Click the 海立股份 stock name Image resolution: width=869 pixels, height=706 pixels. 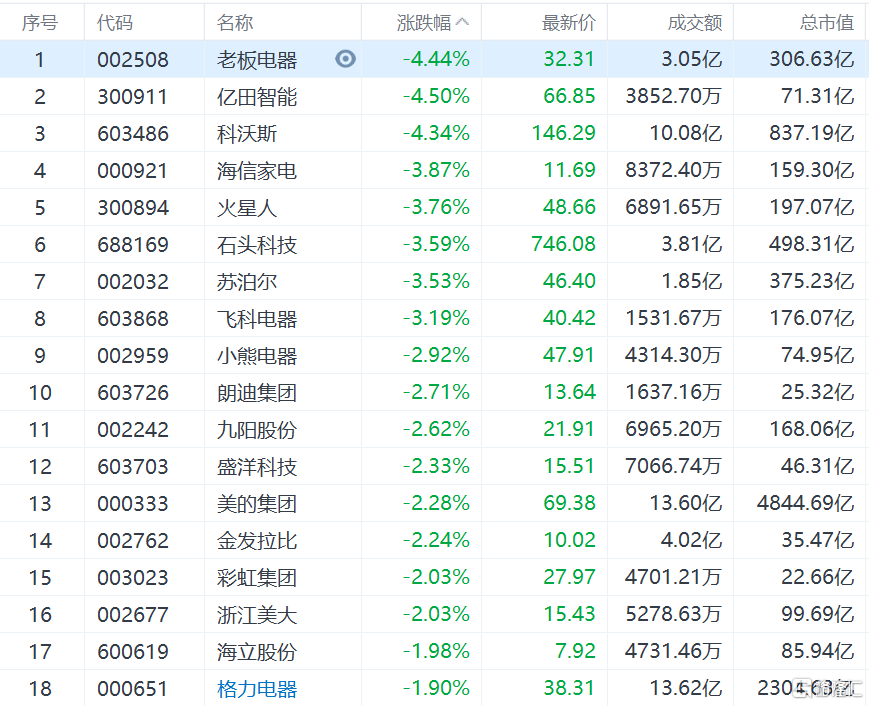pyautogui.click(x=257, y=652)
